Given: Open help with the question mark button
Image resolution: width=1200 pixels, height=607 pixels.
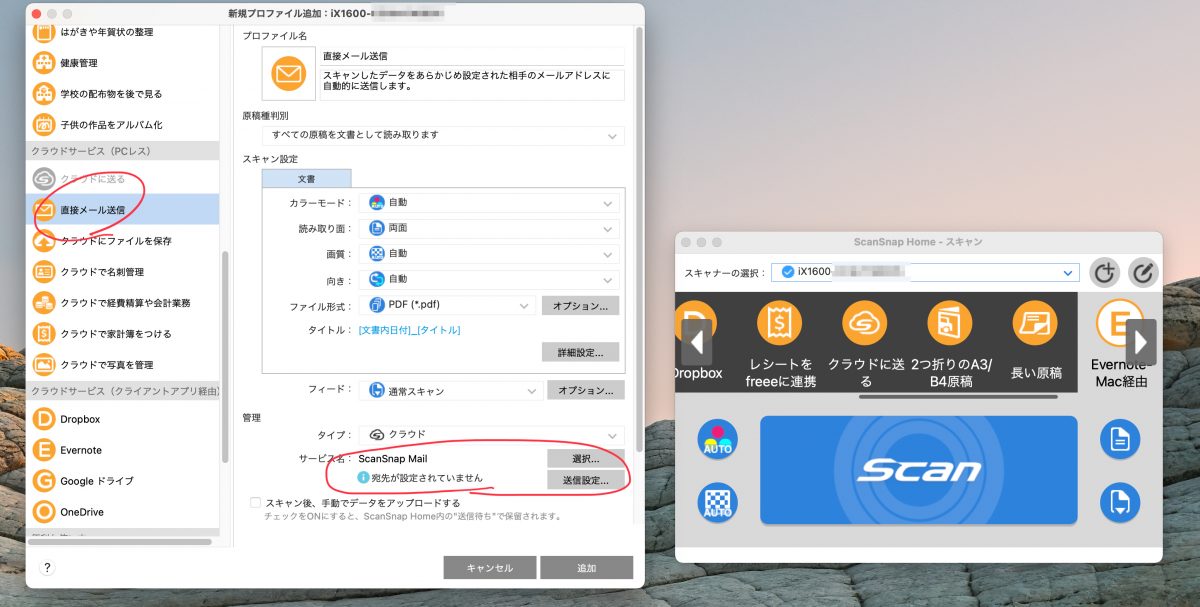Looking at the screenshot, I should (47, 568).
